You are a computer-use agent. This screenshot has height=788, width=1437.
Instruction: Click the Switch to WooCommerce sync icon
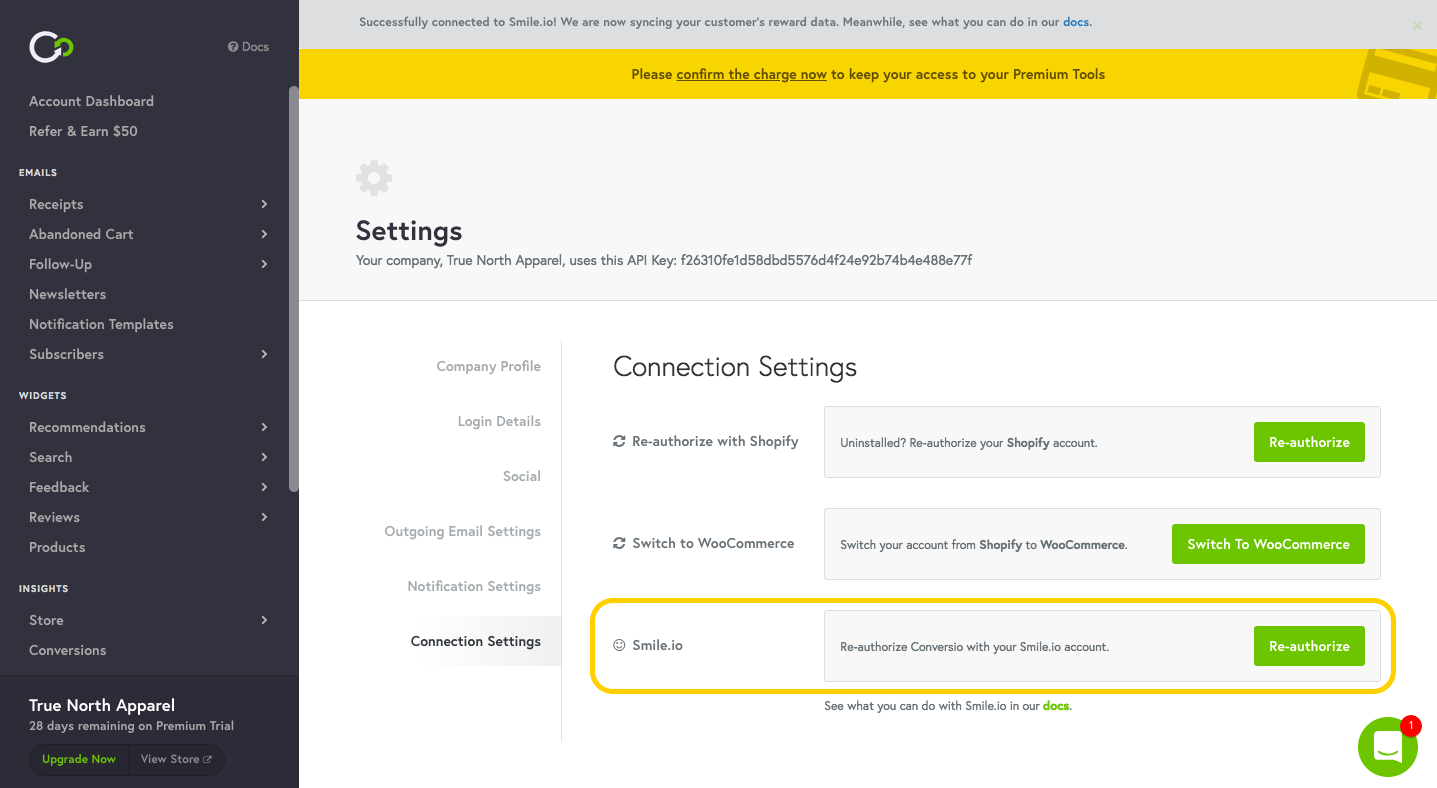[619, 543]
